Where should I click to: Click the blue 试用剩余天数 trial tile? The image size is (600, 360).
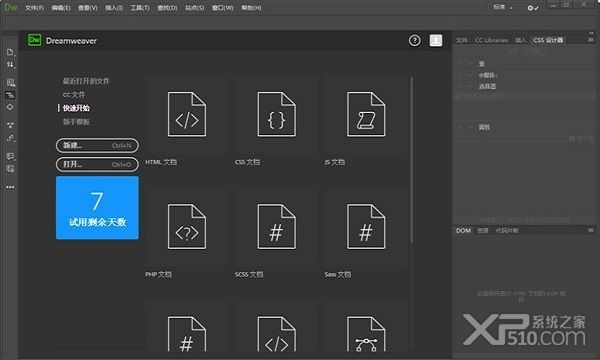(97, 208)
